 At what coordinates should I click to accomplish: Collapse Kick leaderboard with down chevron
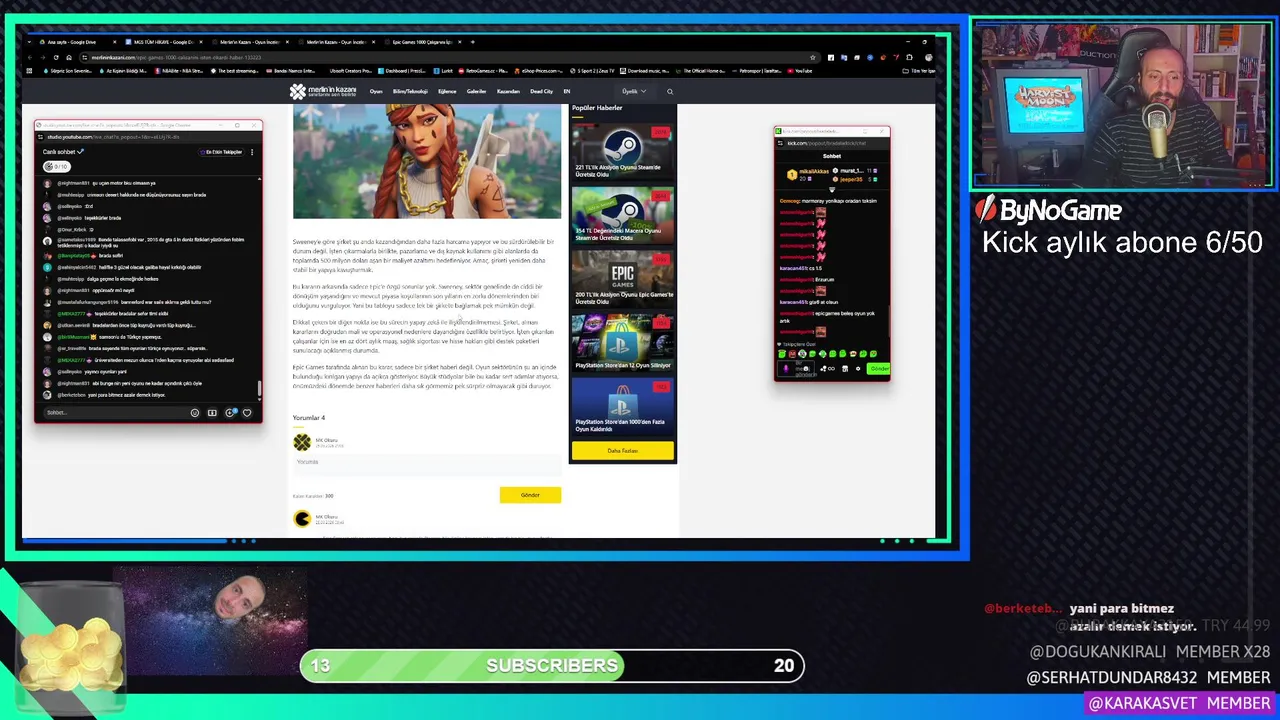point(832,189)
